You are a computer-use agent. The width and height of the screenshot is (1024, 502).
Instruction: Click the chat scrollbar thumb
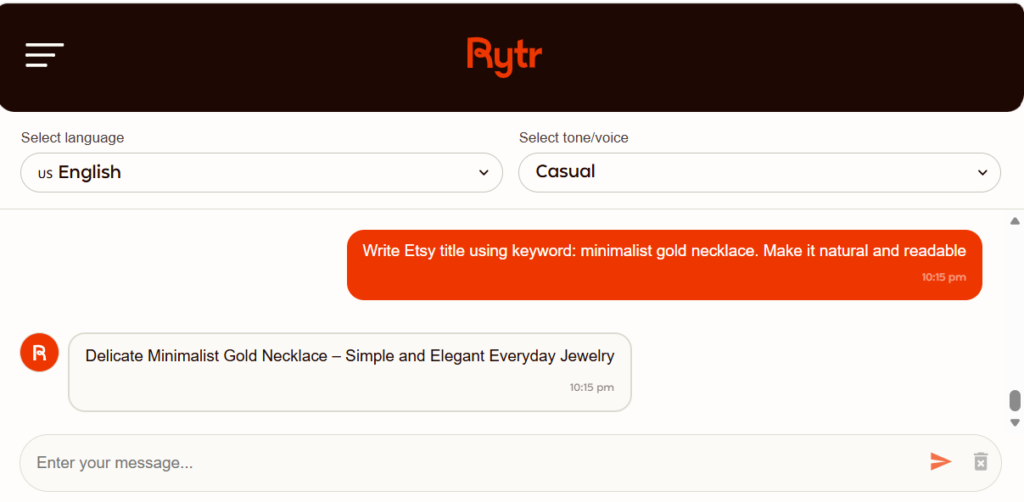point(1015,401)
